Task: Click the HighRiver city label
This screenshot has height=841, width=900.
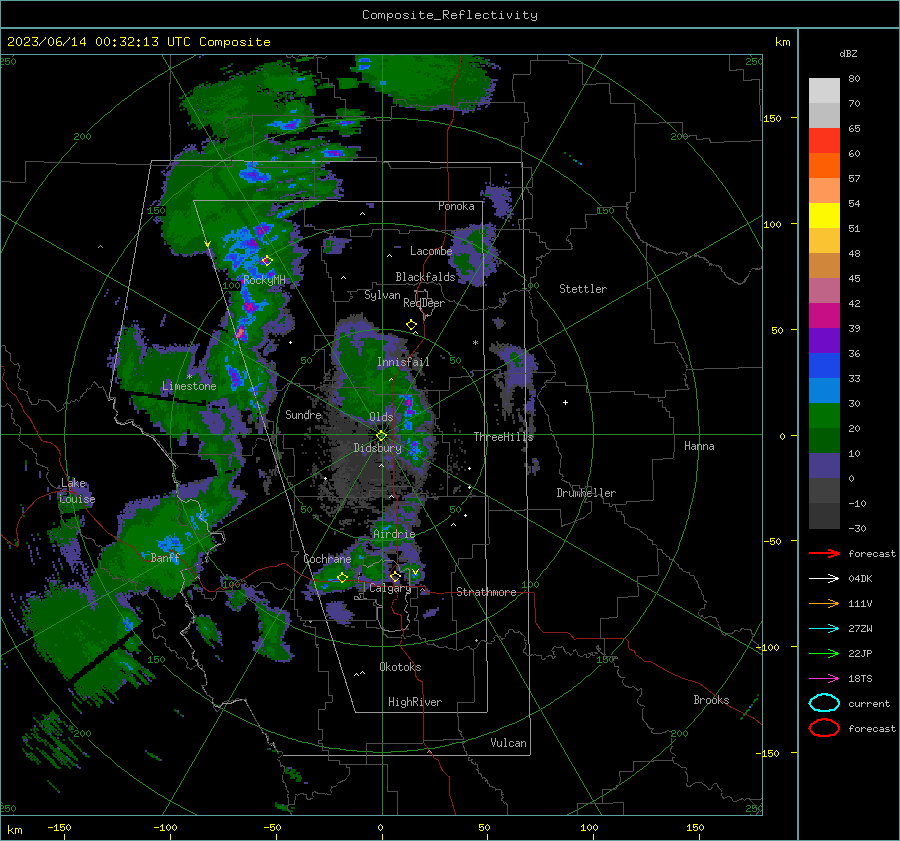Action: 415,702
